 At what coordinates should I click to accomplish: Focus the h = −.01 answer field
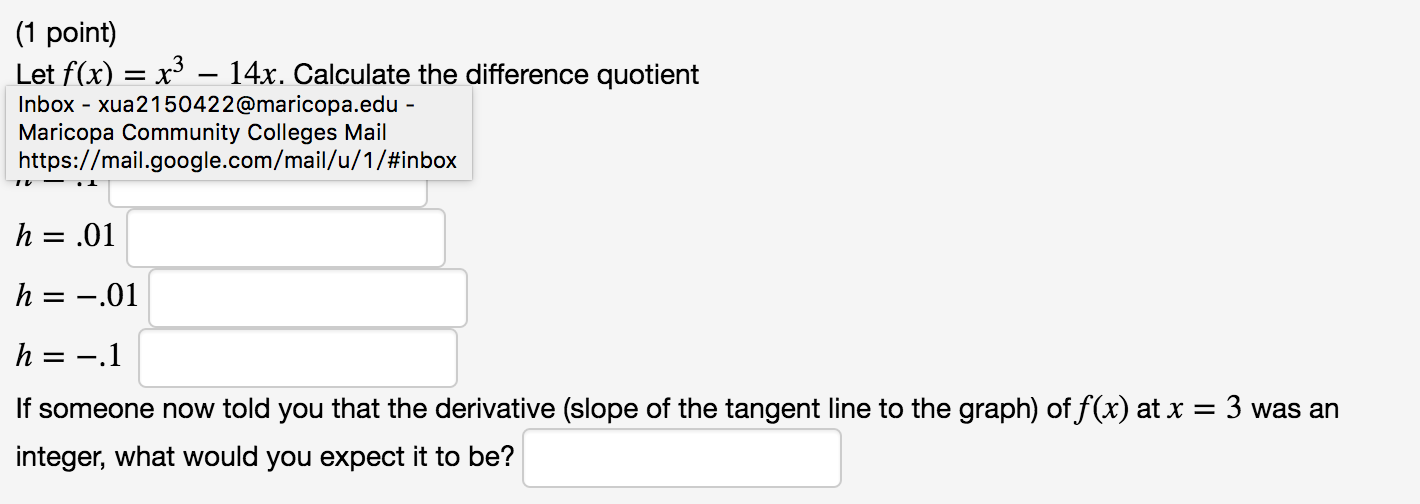[x=307, y=298]
